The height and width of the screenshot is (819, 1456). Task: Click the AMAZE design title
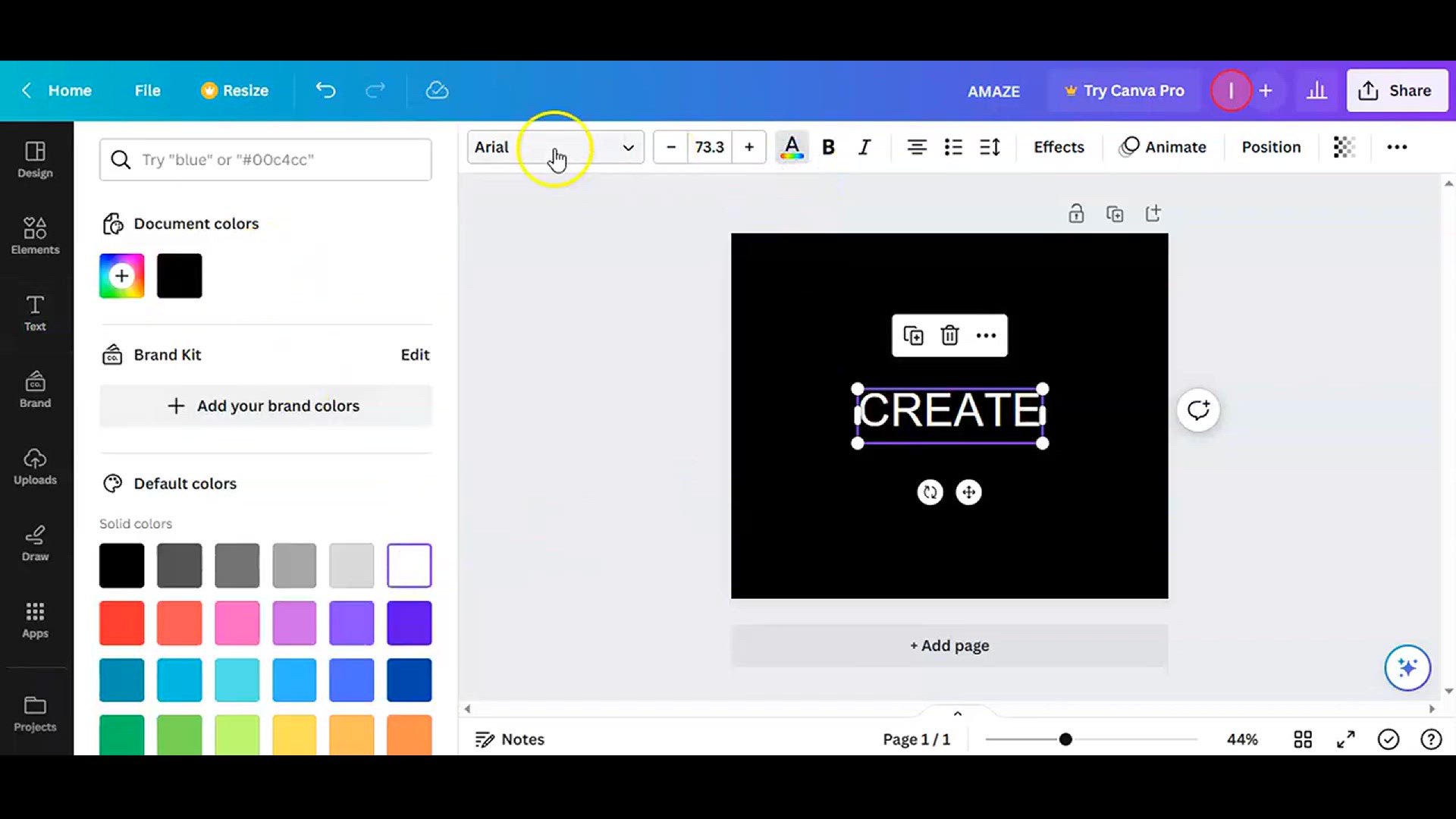tap(993, 91)
